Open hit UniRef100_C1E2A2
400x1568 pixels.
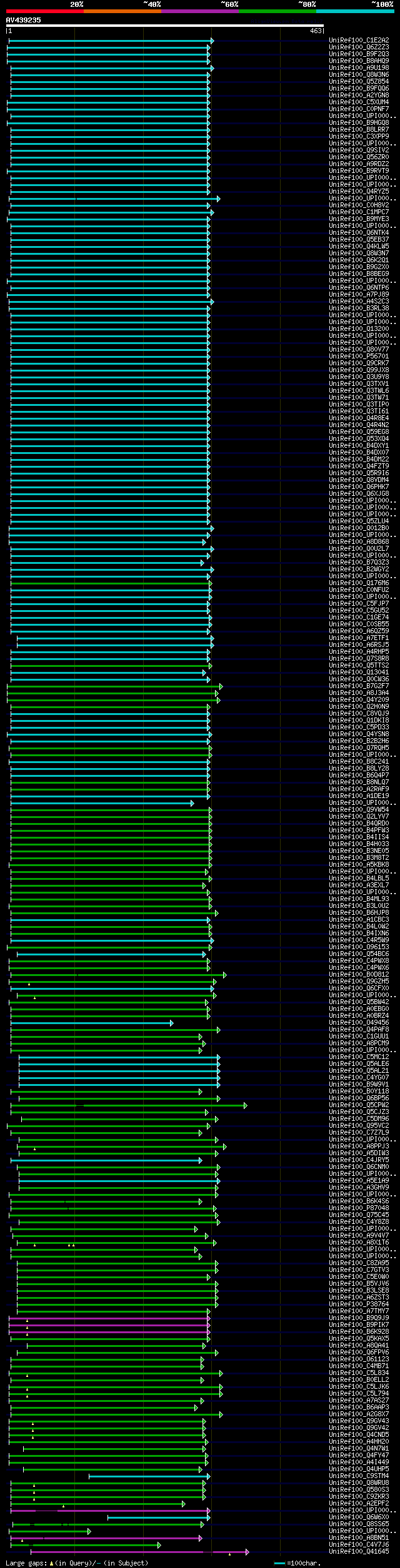click(x=359, y=41)
